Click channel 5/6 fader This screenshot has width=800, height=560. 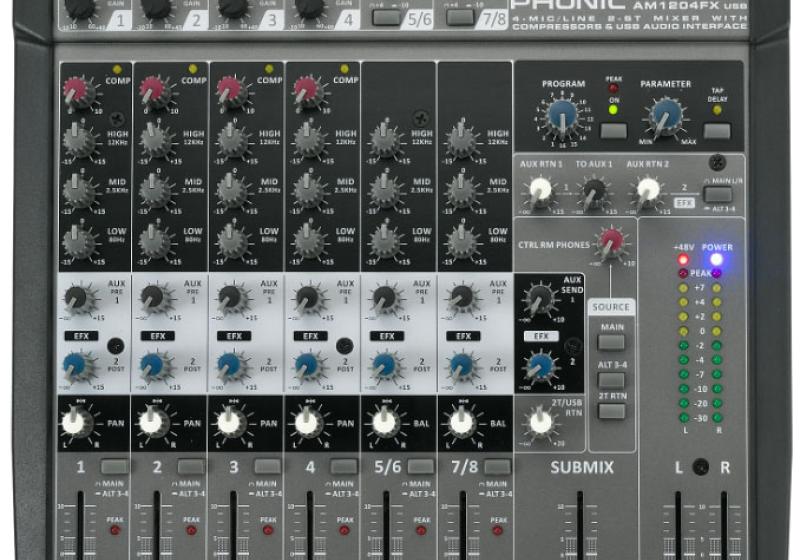386,525
